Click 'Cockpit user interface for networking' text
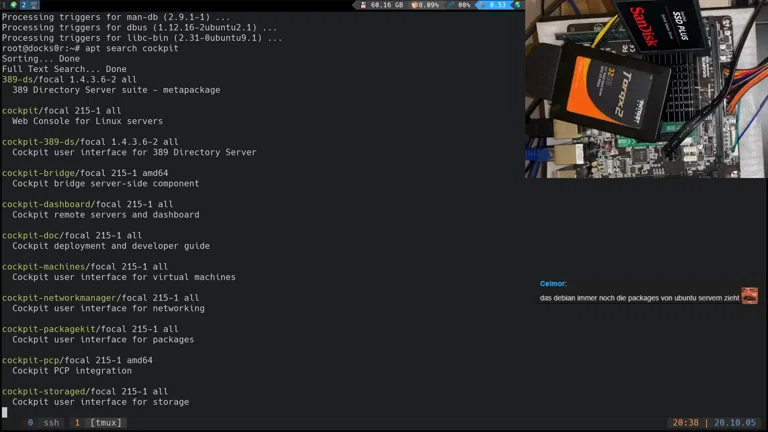This screenshot has width=768, height=432. click(x=108, y=309)
